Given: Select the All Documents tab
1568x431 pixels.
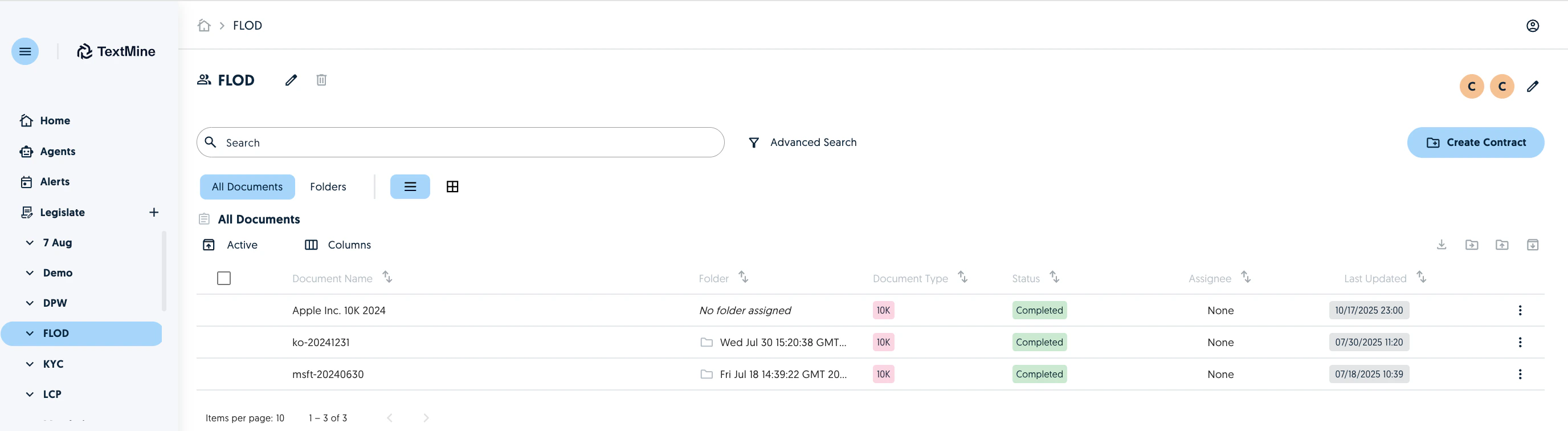Looking at the screenshot, I should coord(247,187).
